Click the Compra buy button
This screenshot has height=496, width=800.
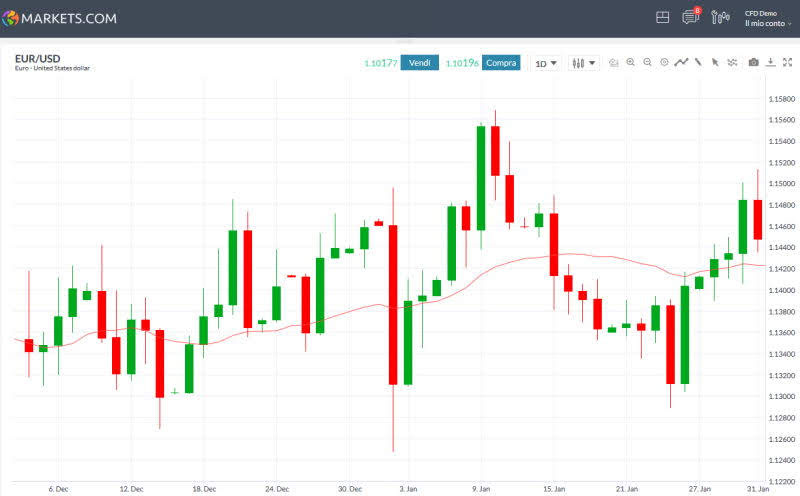point(501,63)
